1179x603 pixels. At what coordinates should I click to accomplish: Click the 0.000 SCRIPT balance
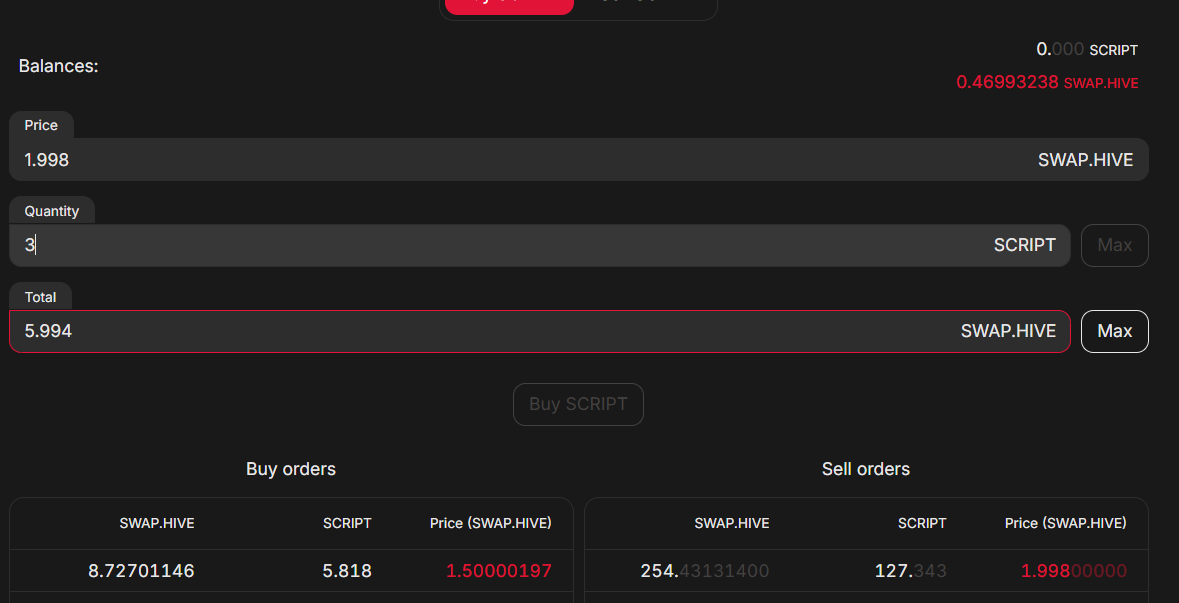1086,49
